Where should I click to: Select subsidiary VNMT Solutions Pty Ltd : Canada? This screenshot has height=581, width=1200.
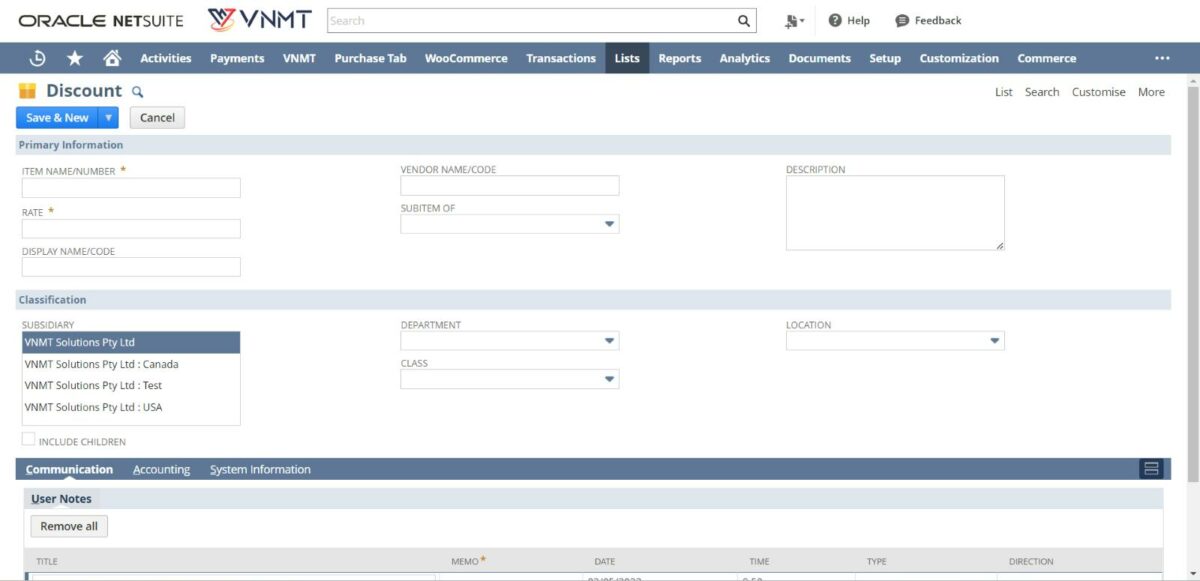click(131, 364)
